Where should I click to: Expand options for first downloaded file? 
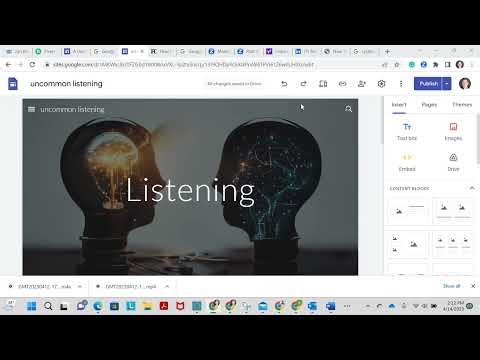[80, 286]
